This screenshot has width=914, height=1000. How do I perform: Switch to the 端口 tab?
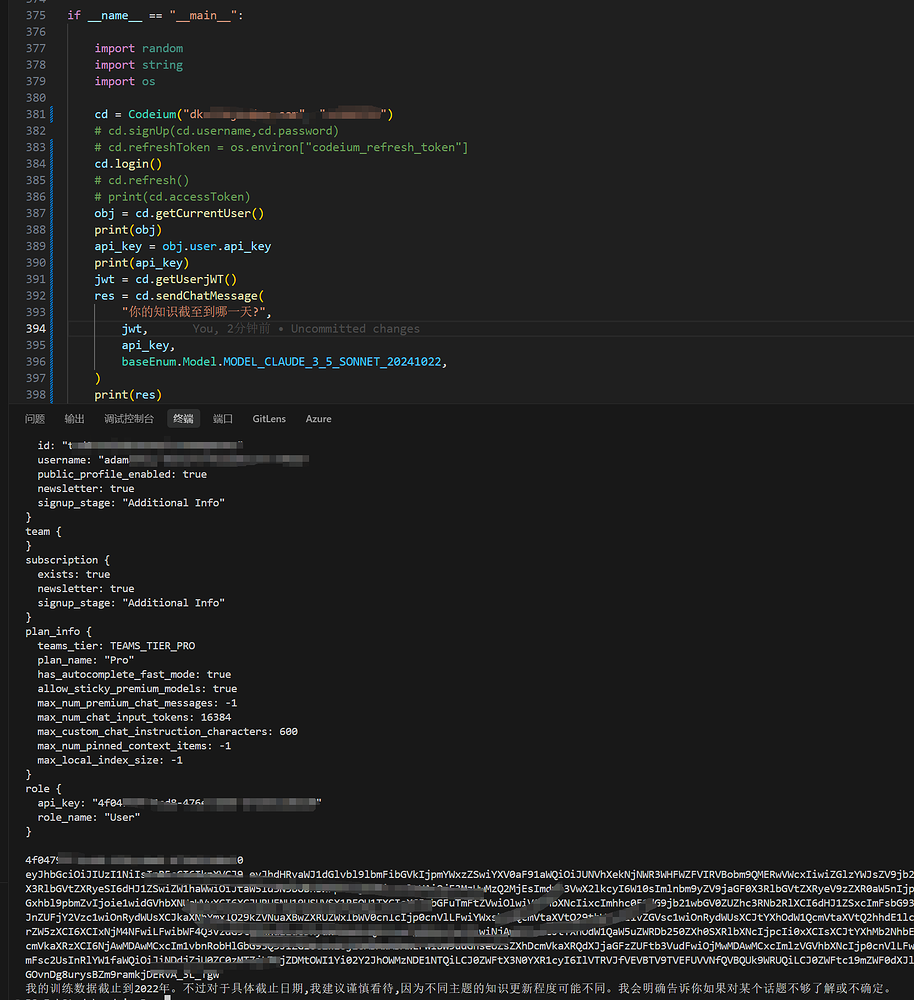coord(223,419)
